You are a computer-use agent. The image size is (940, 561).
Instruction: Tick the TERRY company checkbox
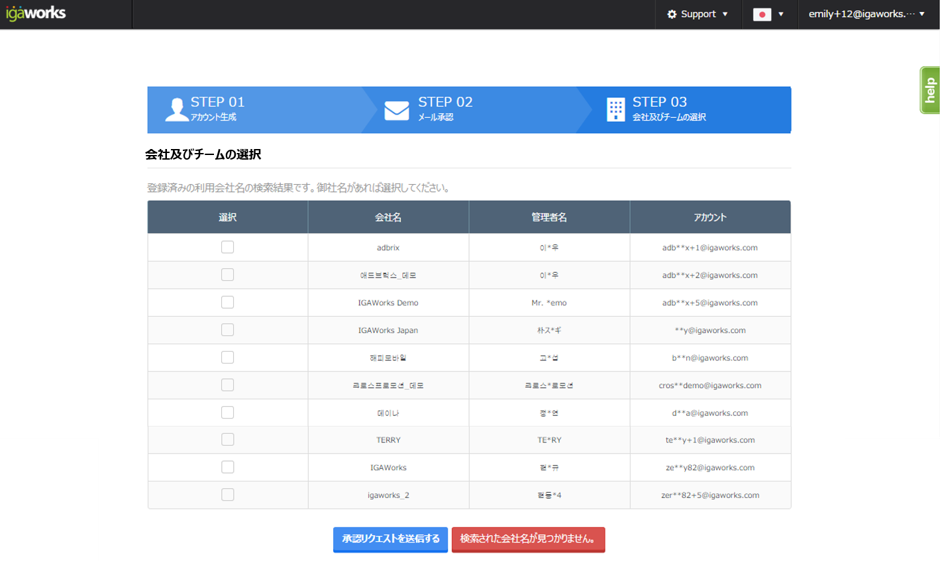coord(227,439)
